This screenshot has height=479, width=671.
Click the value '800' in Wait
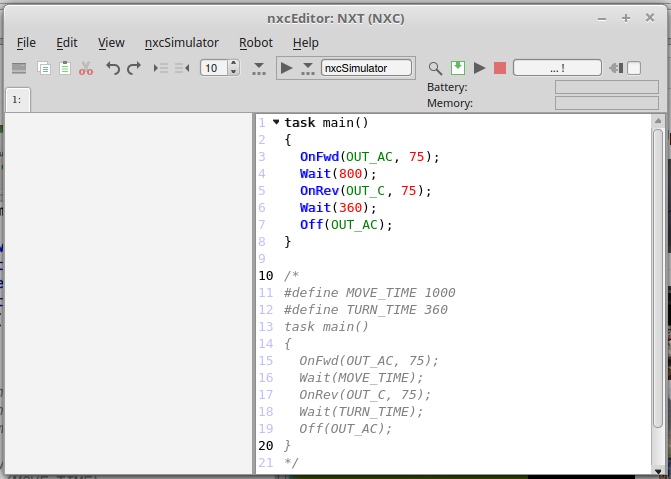point(350,174)
